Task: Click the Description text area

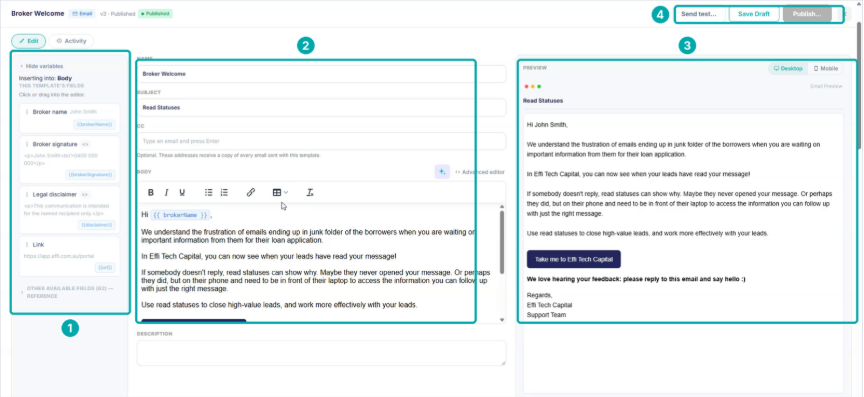Action: tap(321, 353)
